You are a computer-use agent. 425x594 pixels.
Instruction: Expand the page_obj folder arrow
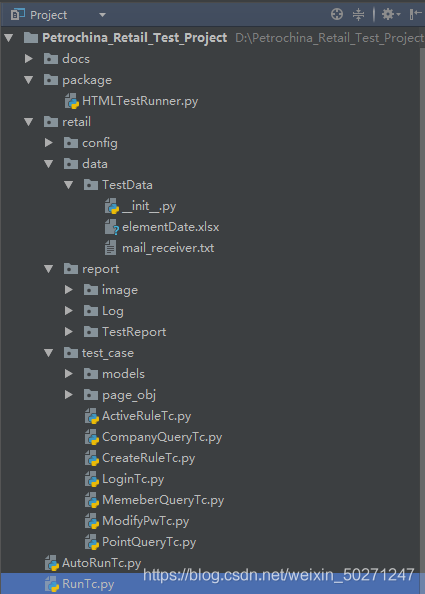click(69, 395)
